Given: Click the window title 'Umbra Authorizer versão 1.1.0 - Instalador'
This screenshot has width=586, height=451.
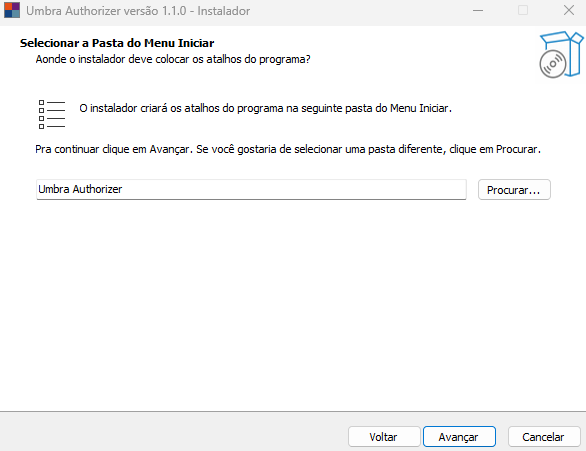Looking at the screenshot, I should point(138,11).
